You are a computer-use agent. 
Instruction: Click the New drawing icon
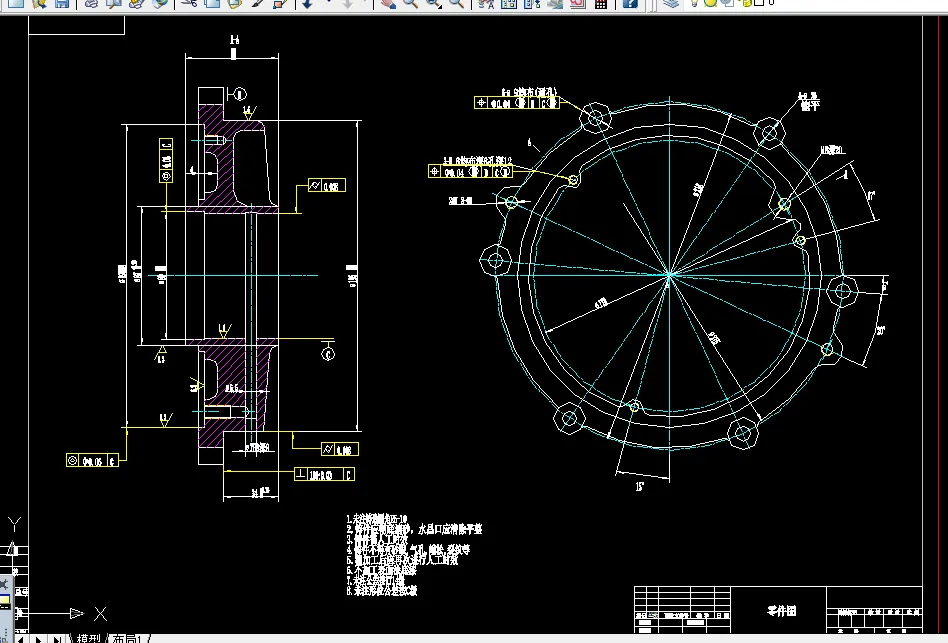(x=16, y=3)
